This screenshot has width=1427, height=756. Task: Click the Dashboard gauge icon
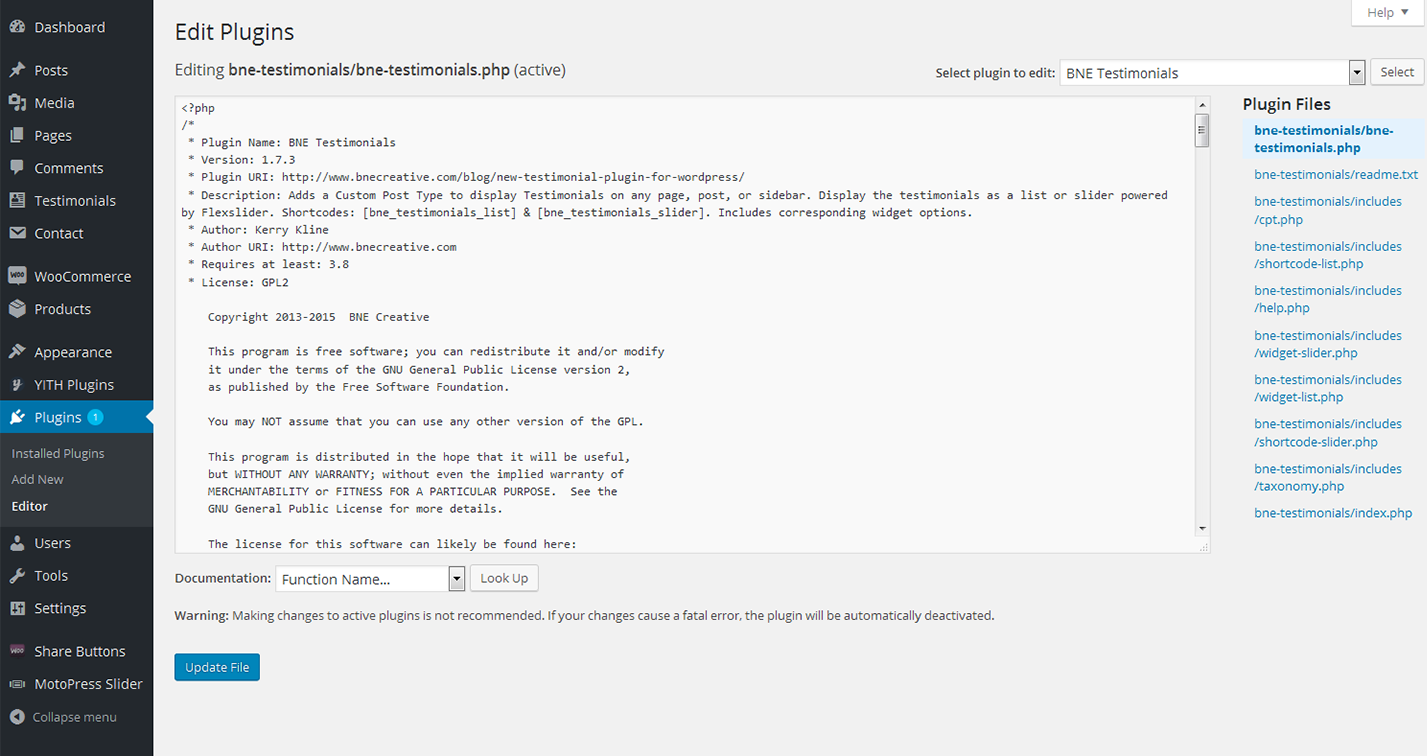click(x=17, y=27)
